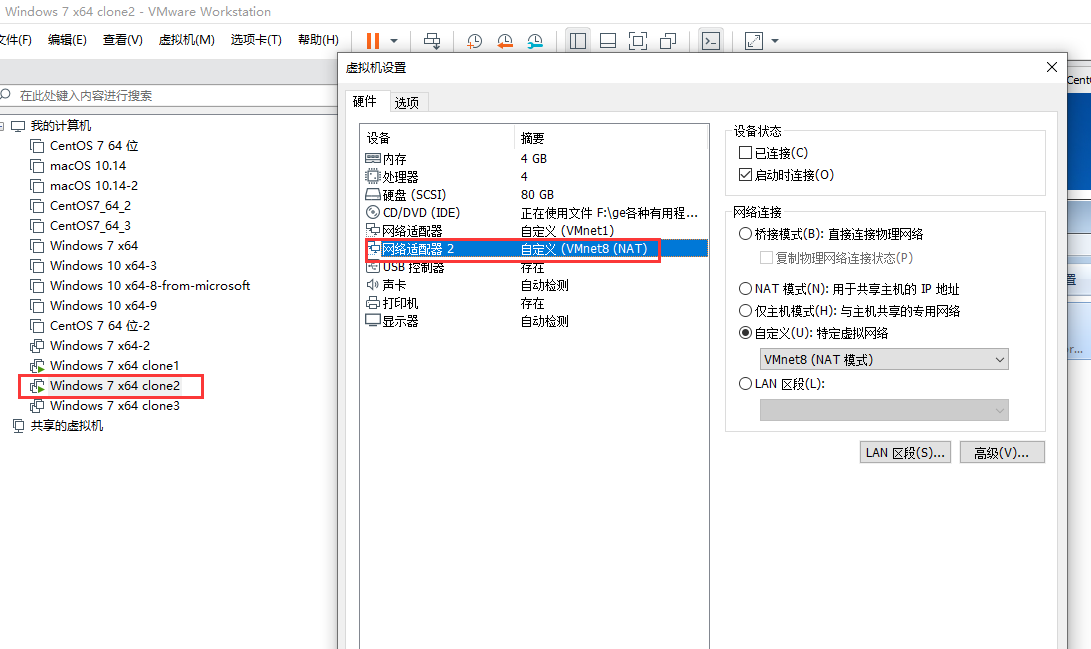The height and width of the screenshot is (649, 1091).
Task: Toggle the thumbnail bar view icon
Action: [607, 41]
